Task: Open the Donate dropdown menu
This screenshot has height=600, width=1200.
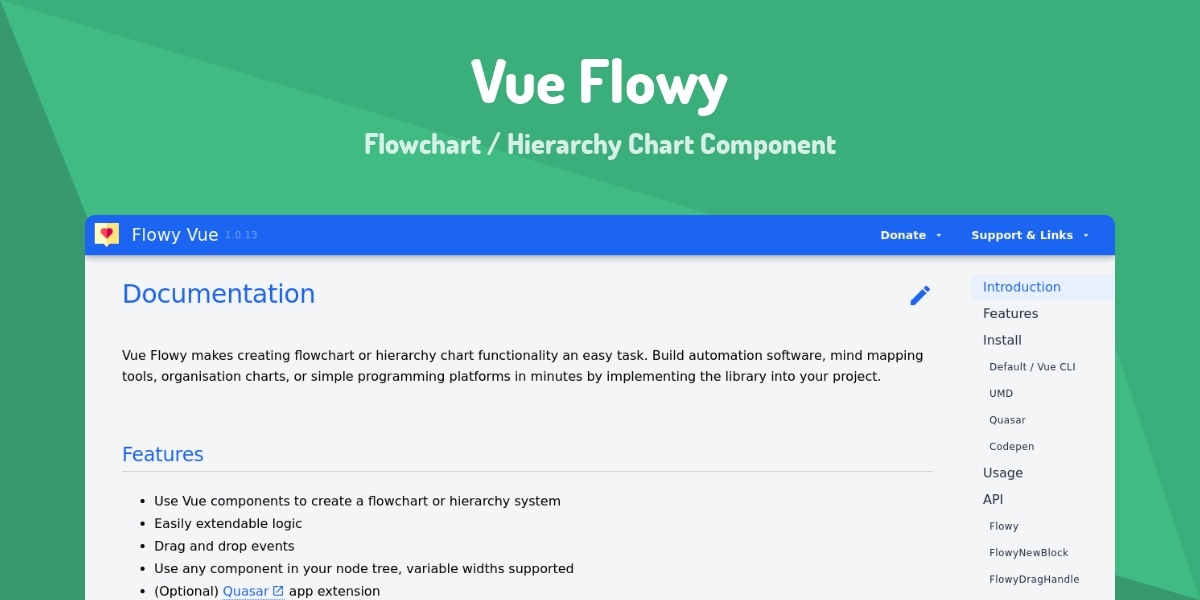Action: [x=911, y=235]
